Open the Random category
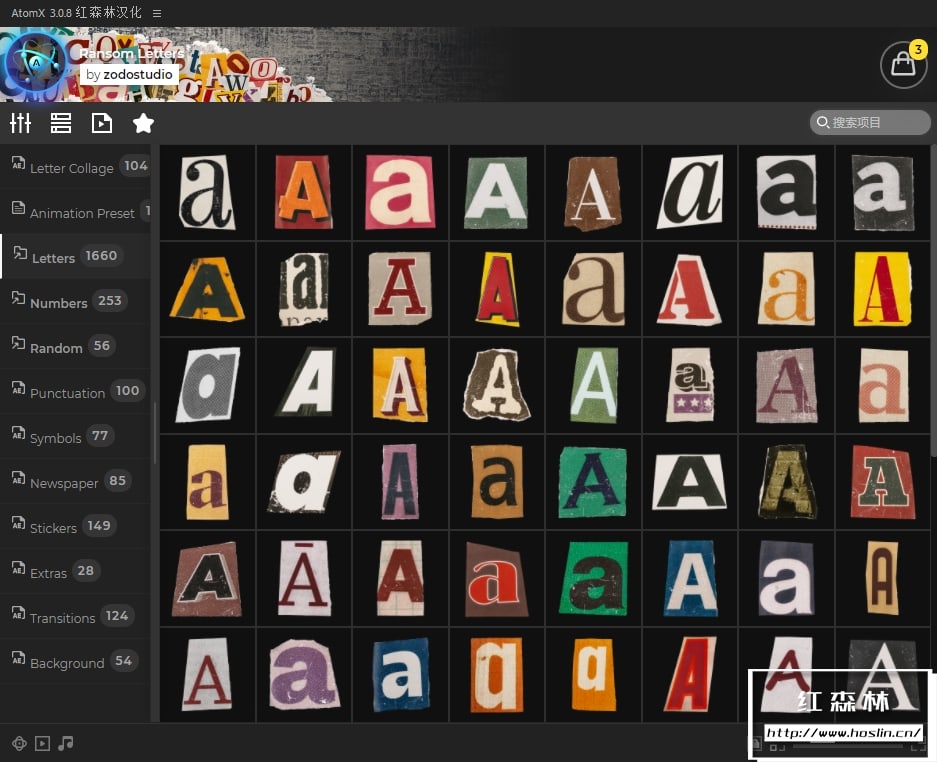Screen dimensions: 937x762 coord(75,347)
